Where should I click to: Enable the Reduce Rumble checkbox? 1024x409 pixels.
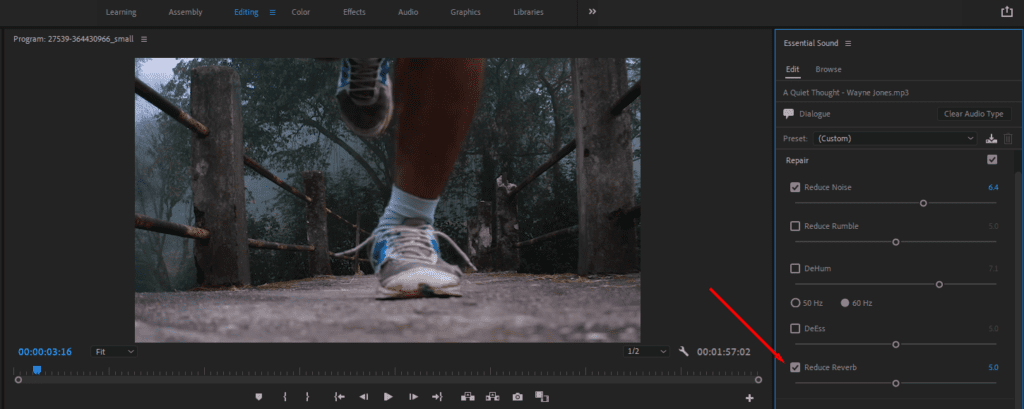pos(795,226)
